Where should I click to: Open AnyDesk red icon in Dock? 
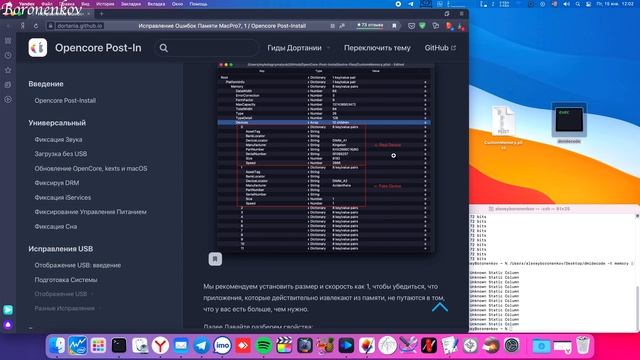pyautogui.click(x=243, y=346)
